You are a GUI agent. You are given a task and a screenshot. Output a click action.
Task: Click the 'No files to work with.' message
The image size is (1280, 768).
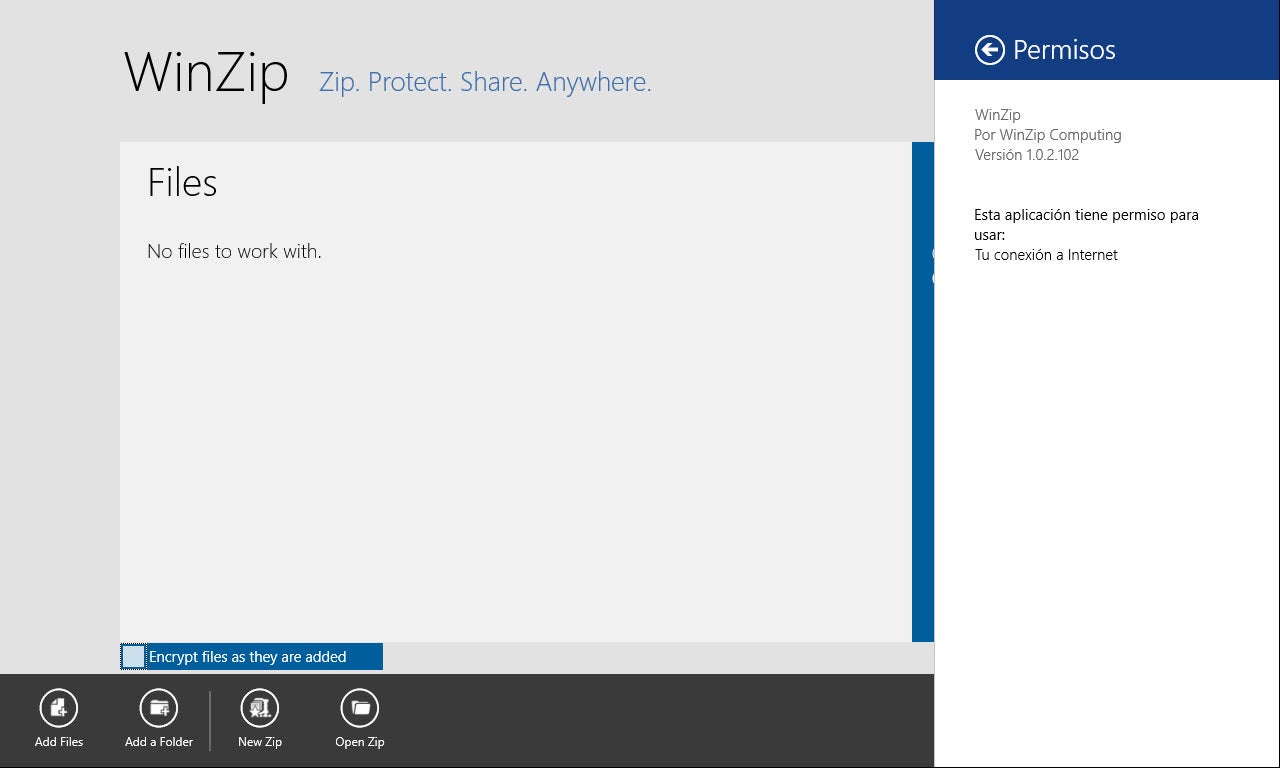(x=234, y=252)
